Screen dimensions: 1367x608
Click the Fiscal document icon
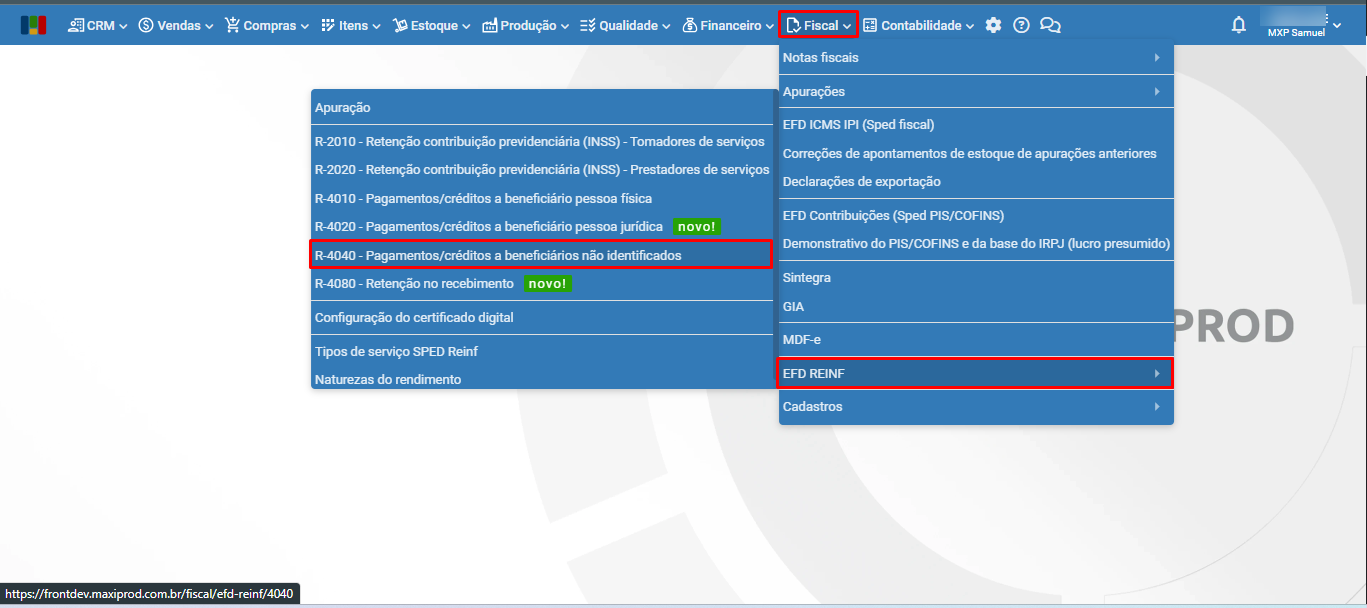(x=793, y=25)
